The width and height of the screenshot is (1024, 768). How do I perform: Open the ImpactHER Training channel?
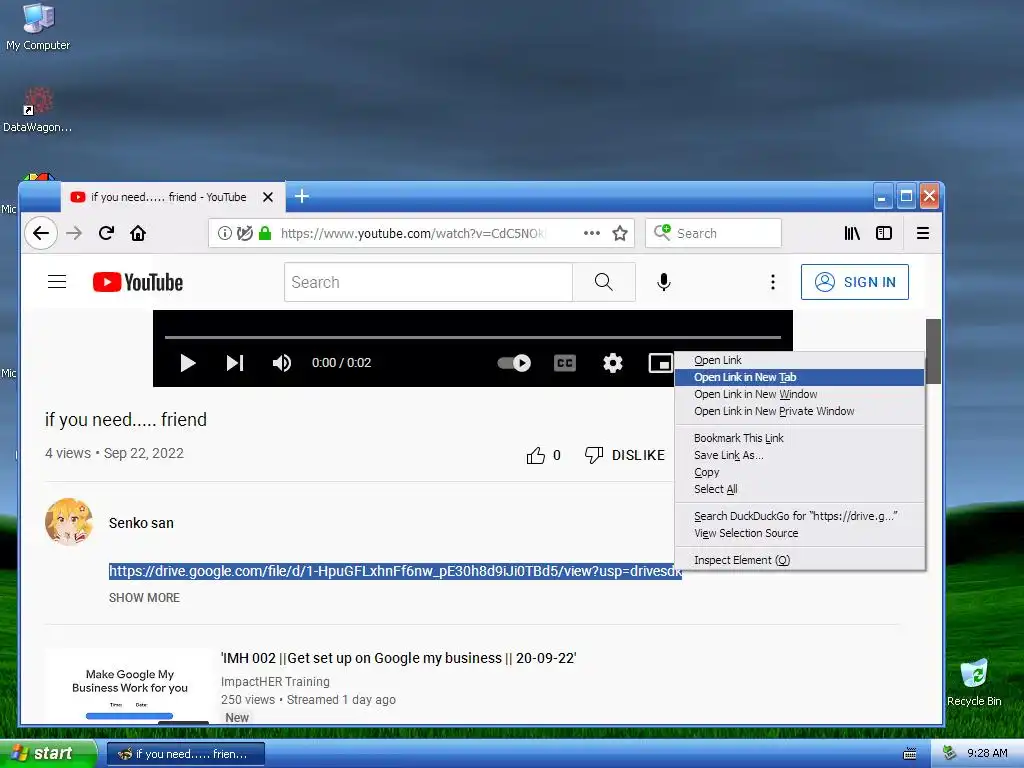275,681
